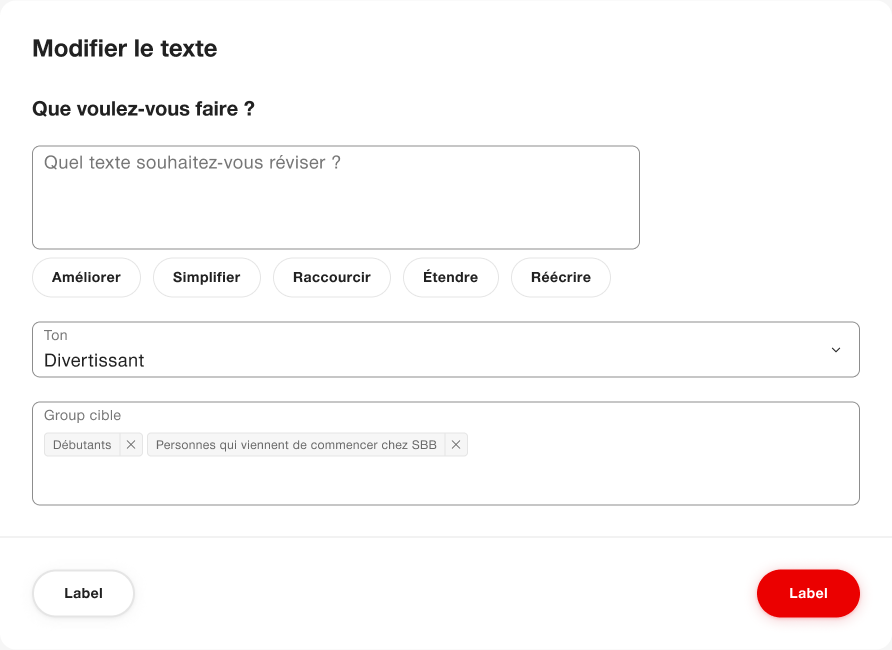
Task: Focus the text revision input area
Action: point(336,197)
